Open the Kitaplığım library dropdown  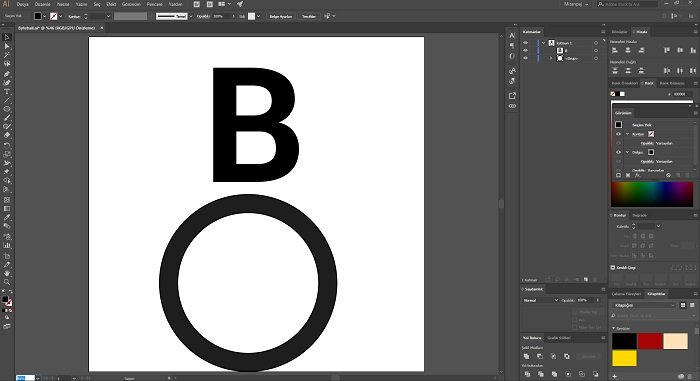pyautogui.click(x=644, y=305)
